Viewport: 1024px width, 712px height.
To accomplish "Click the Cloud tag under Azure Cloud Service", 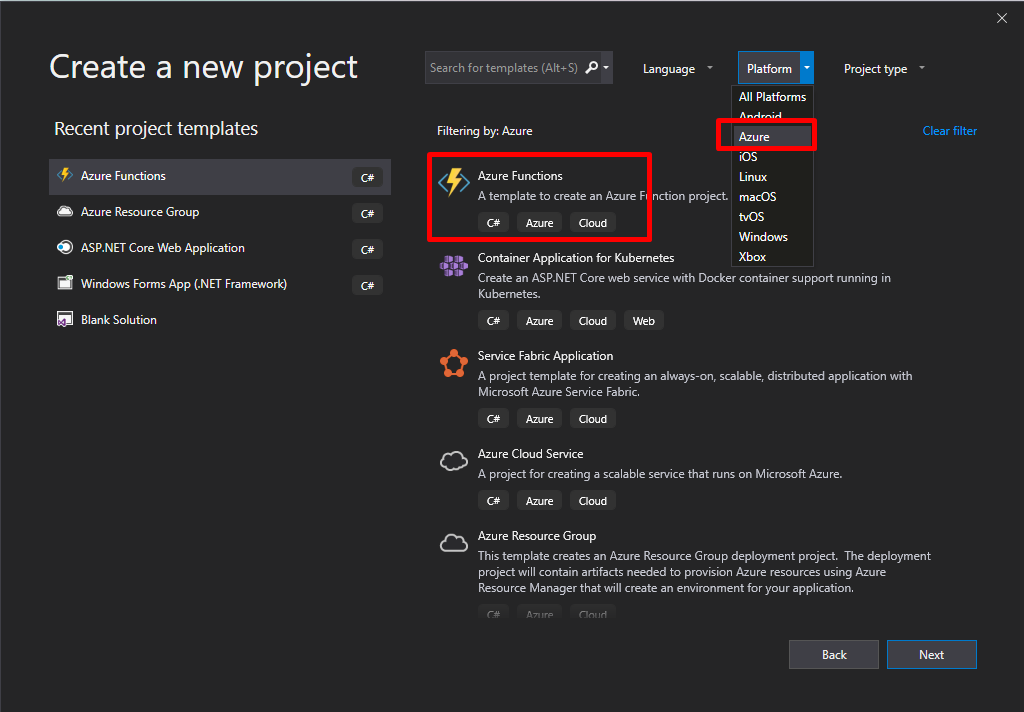I will pos(592,501).
